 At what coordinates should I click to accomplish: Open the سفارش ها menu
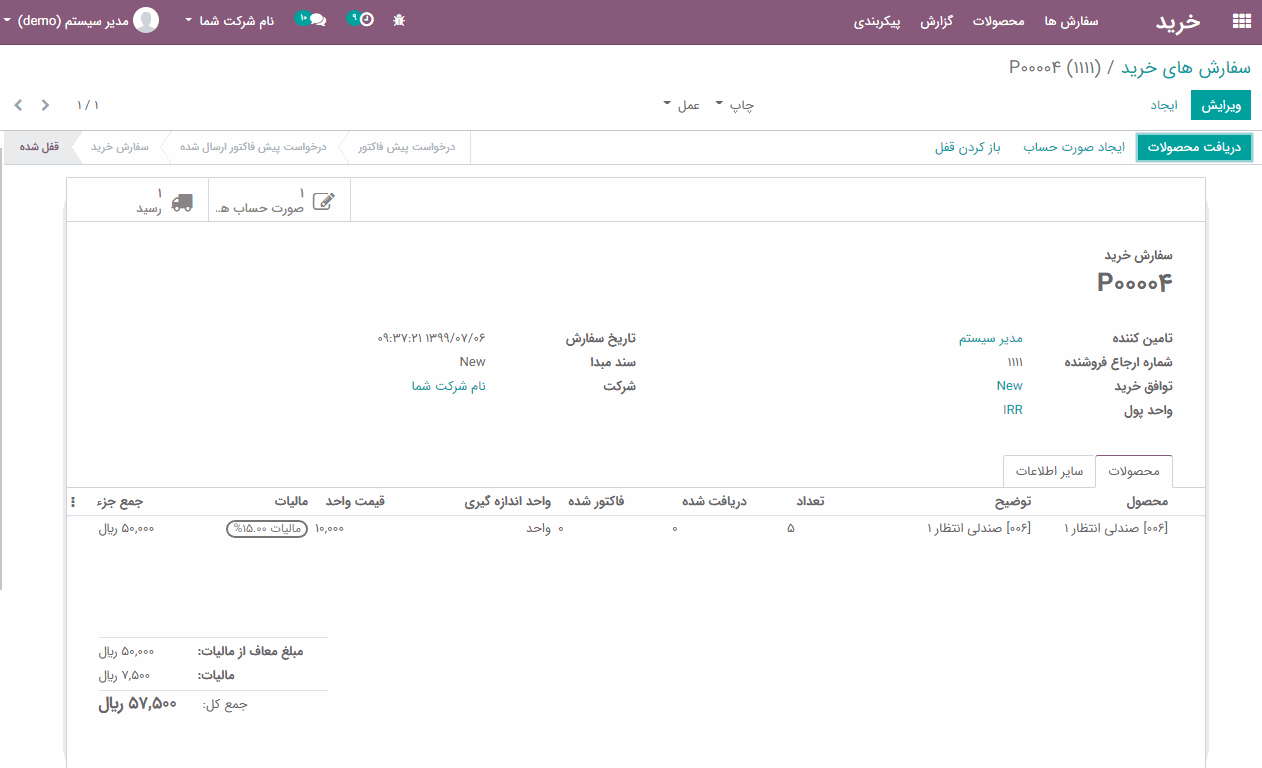[1071, 21]
